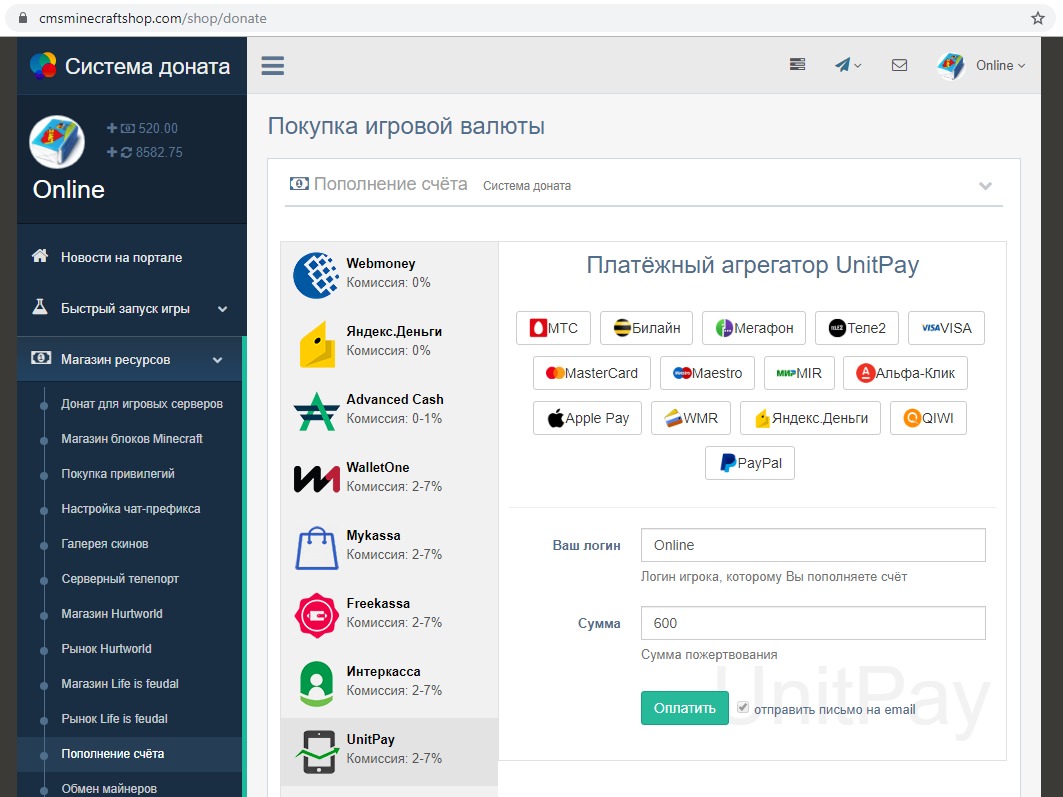Select the UnitPay payment tab
The height and width of the screenshot is (797, 1063).
click(389, 750)
